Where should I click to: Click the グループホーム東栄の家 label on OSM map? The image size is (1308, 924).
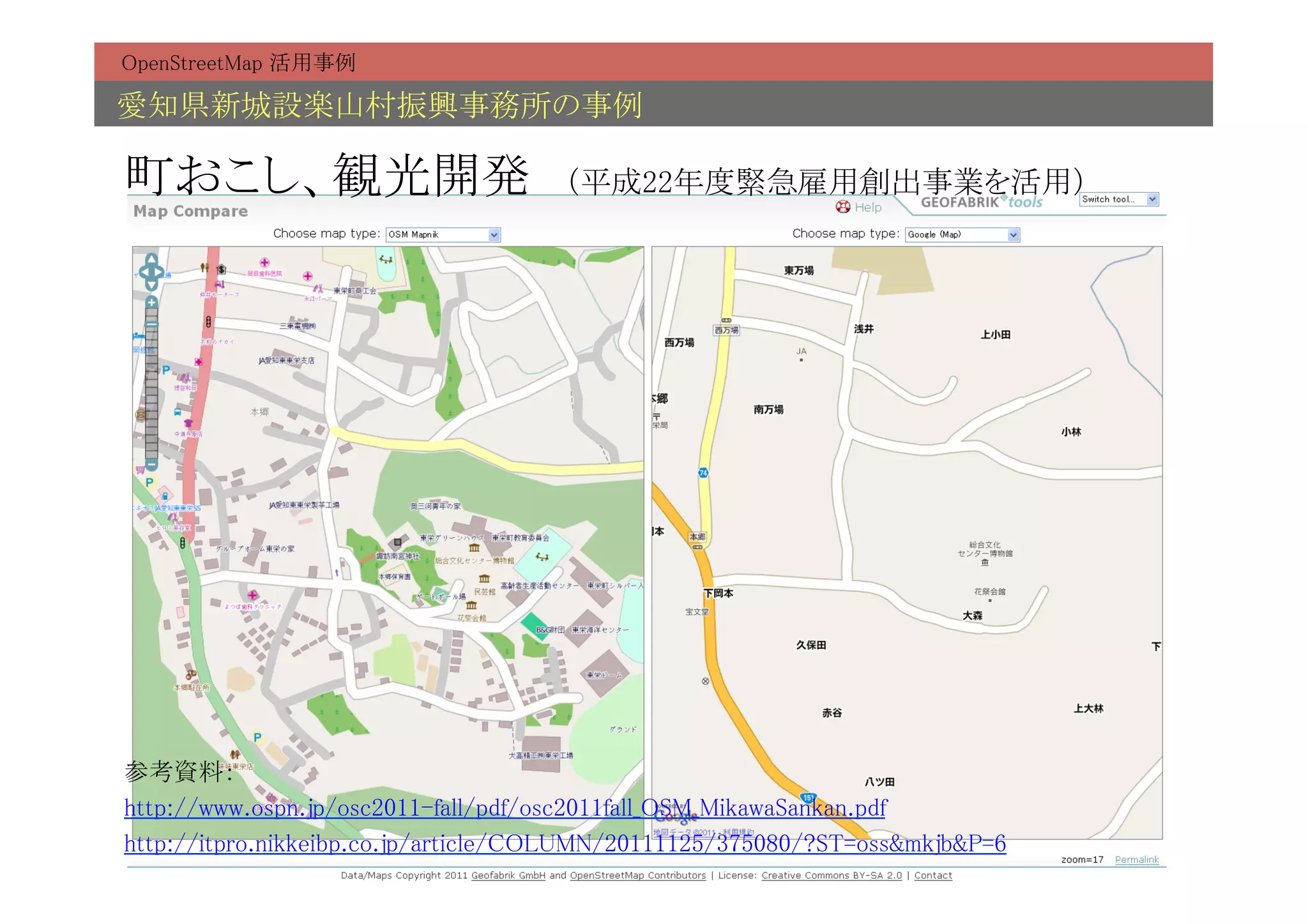[x=255, y=549]
